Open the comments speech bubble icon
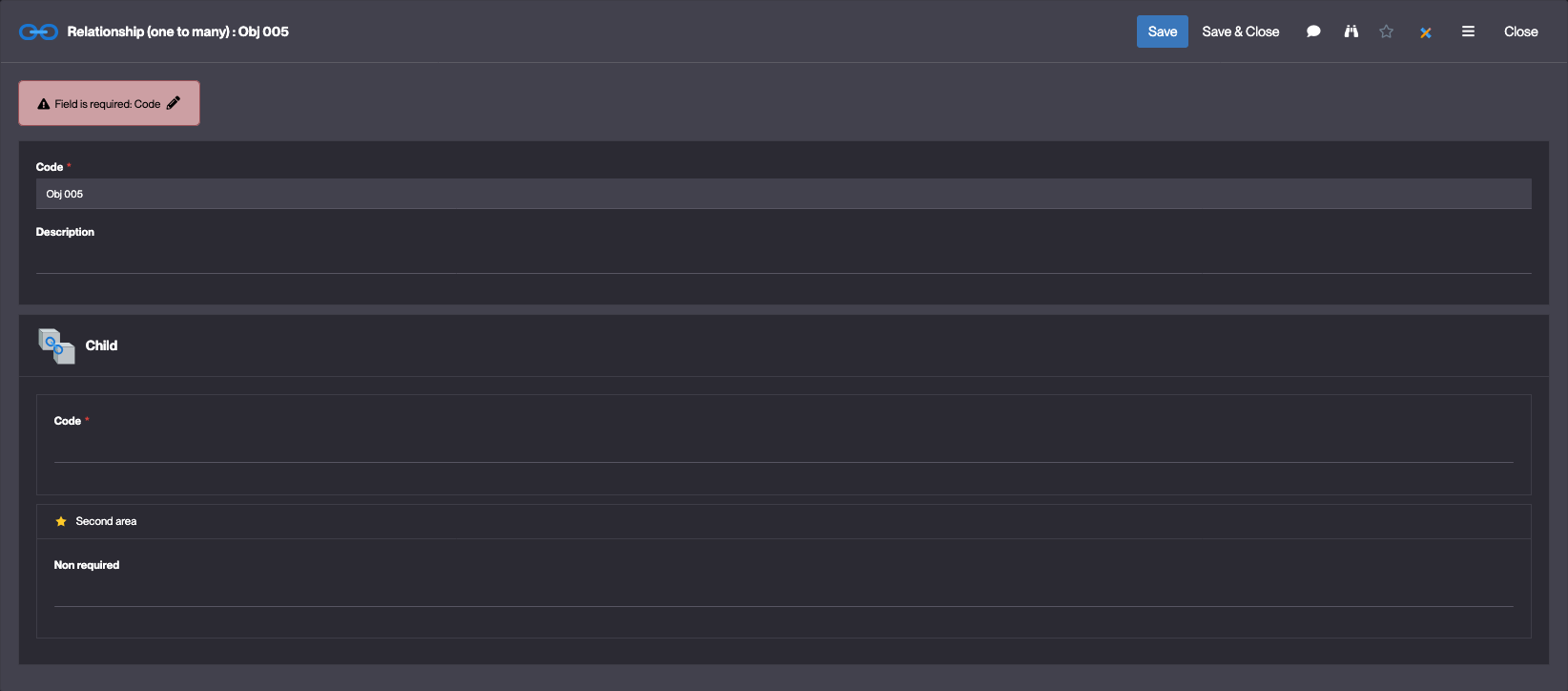The height and width of the screenshot is (691, 1568). pyautogui.click(x=1313, y=31)
